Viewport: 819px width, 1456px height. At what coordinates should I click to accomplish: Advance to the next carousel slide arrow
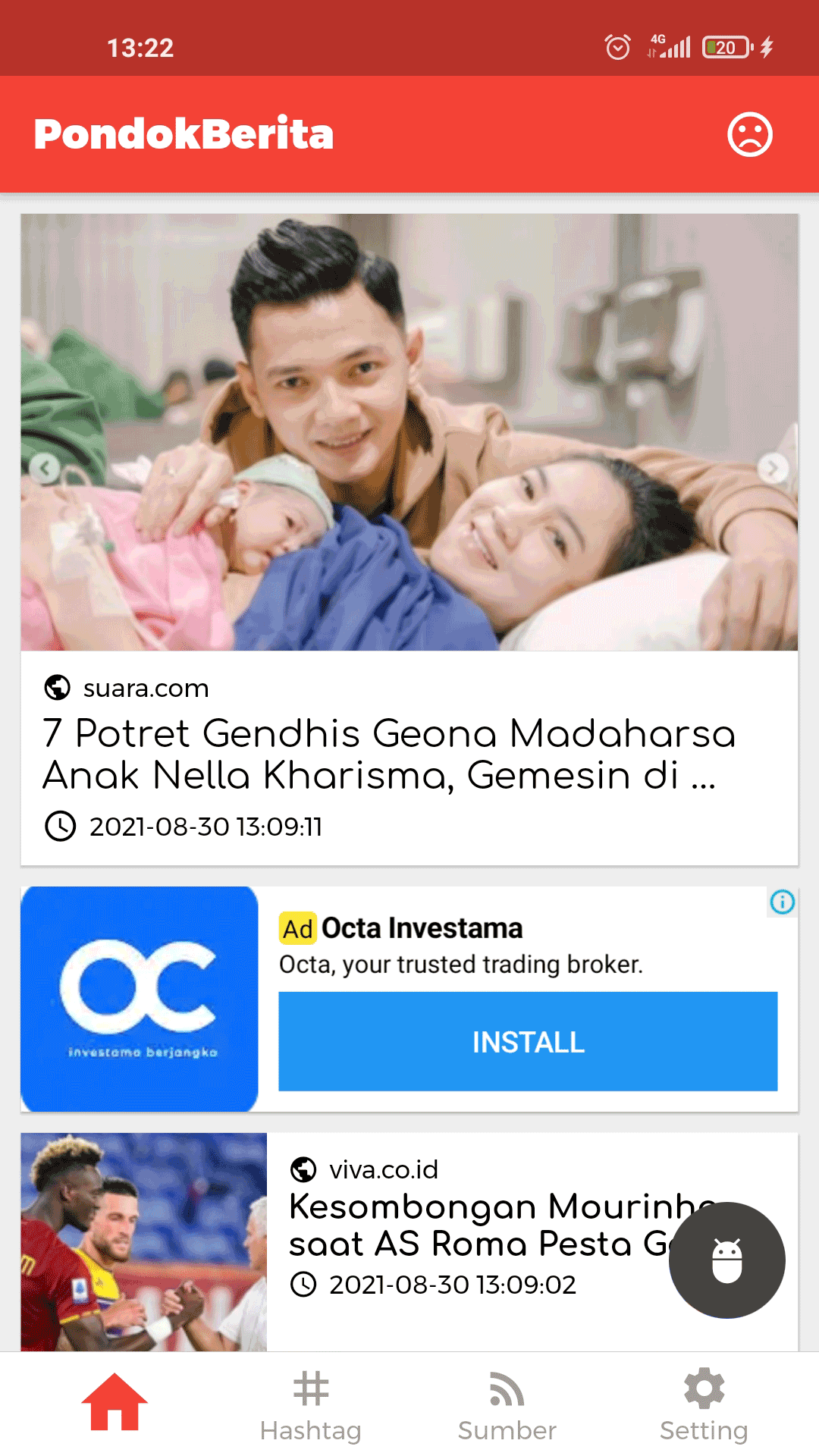tap(773, 469)
